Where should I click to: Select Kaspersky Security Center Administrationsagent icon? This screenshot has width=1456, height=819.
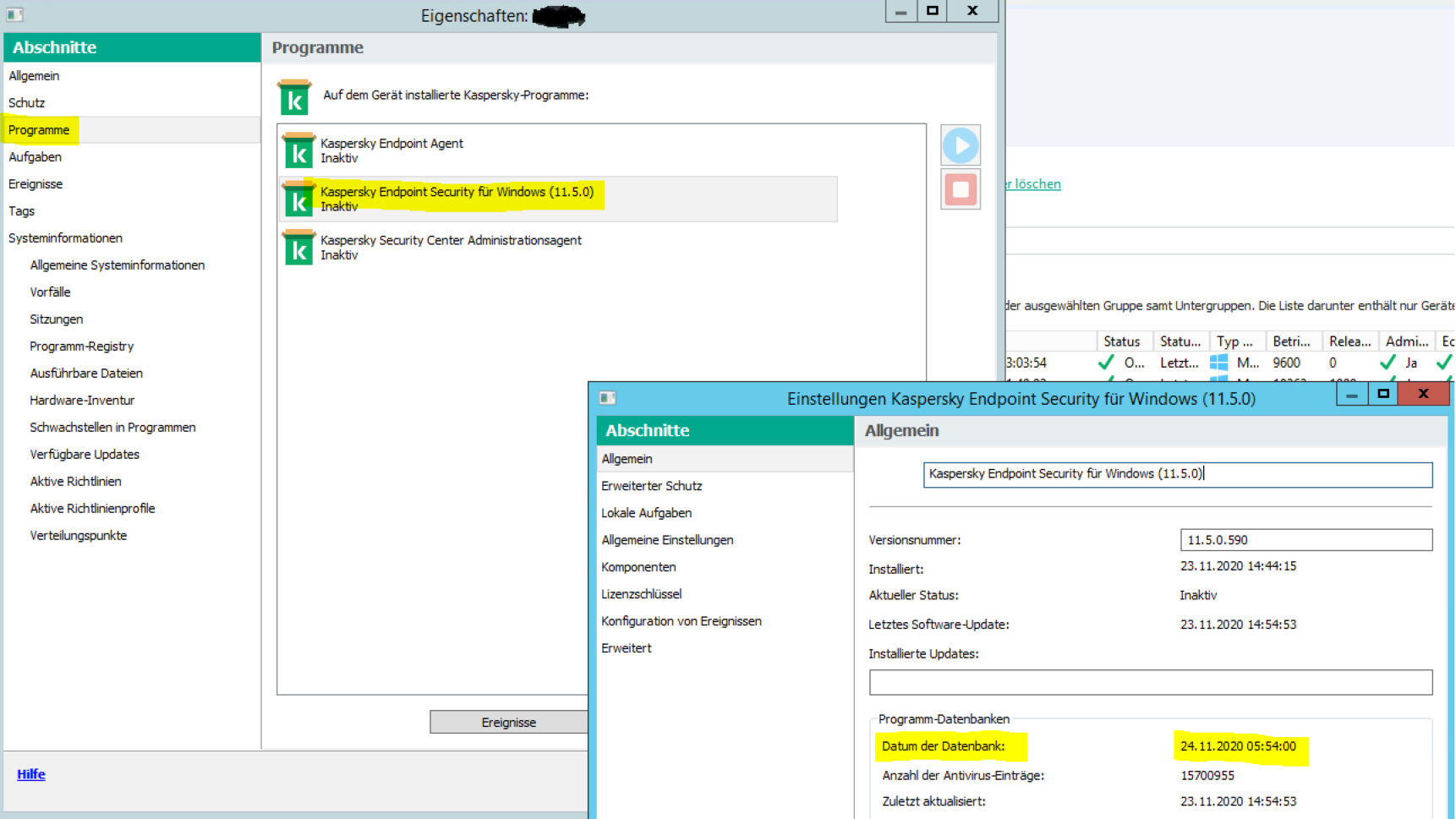(x=298, y=247)
